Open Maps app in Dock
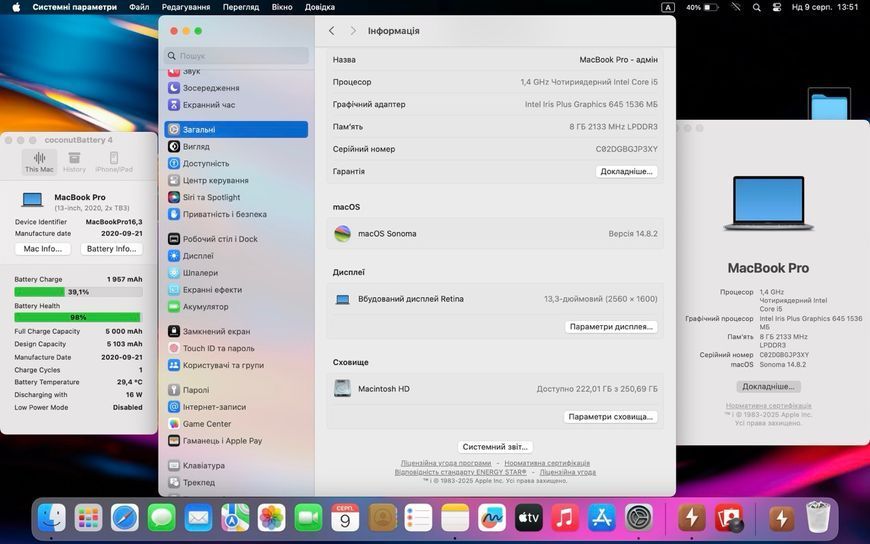This screenshot has width=870, height=544. (x=235, y=517)
